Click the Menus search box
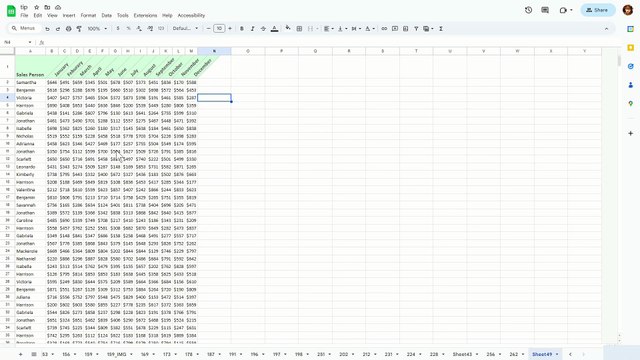This screenshot has height=360, width=640. pos(25,29)
